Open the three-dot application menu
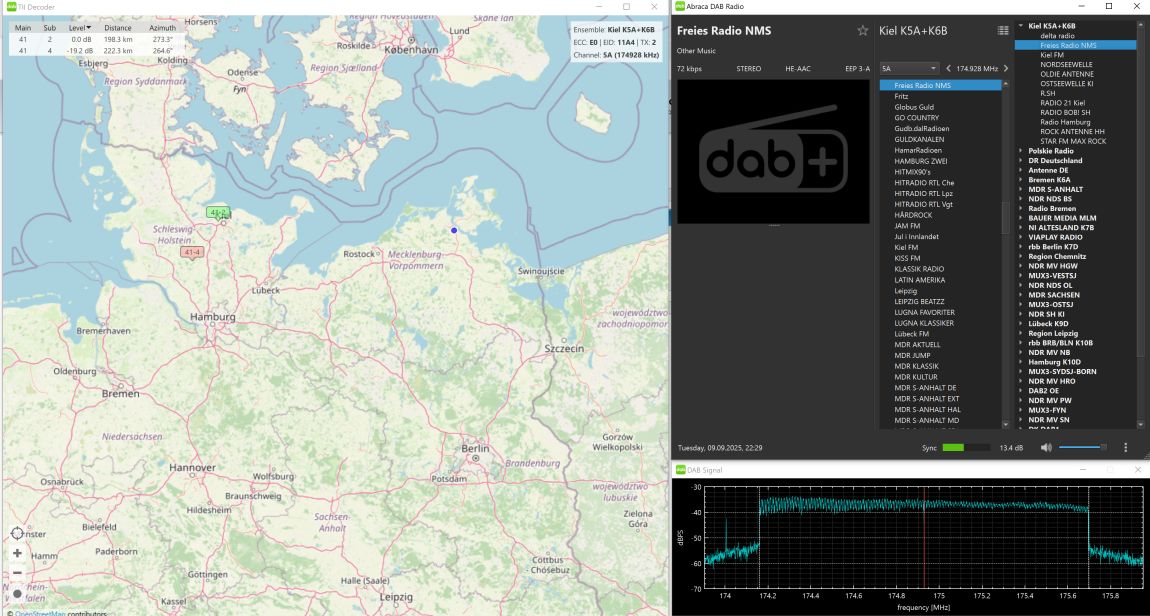Image resolution: width=1150 pixels, height=616 pixels. (x=1126, y=448)
